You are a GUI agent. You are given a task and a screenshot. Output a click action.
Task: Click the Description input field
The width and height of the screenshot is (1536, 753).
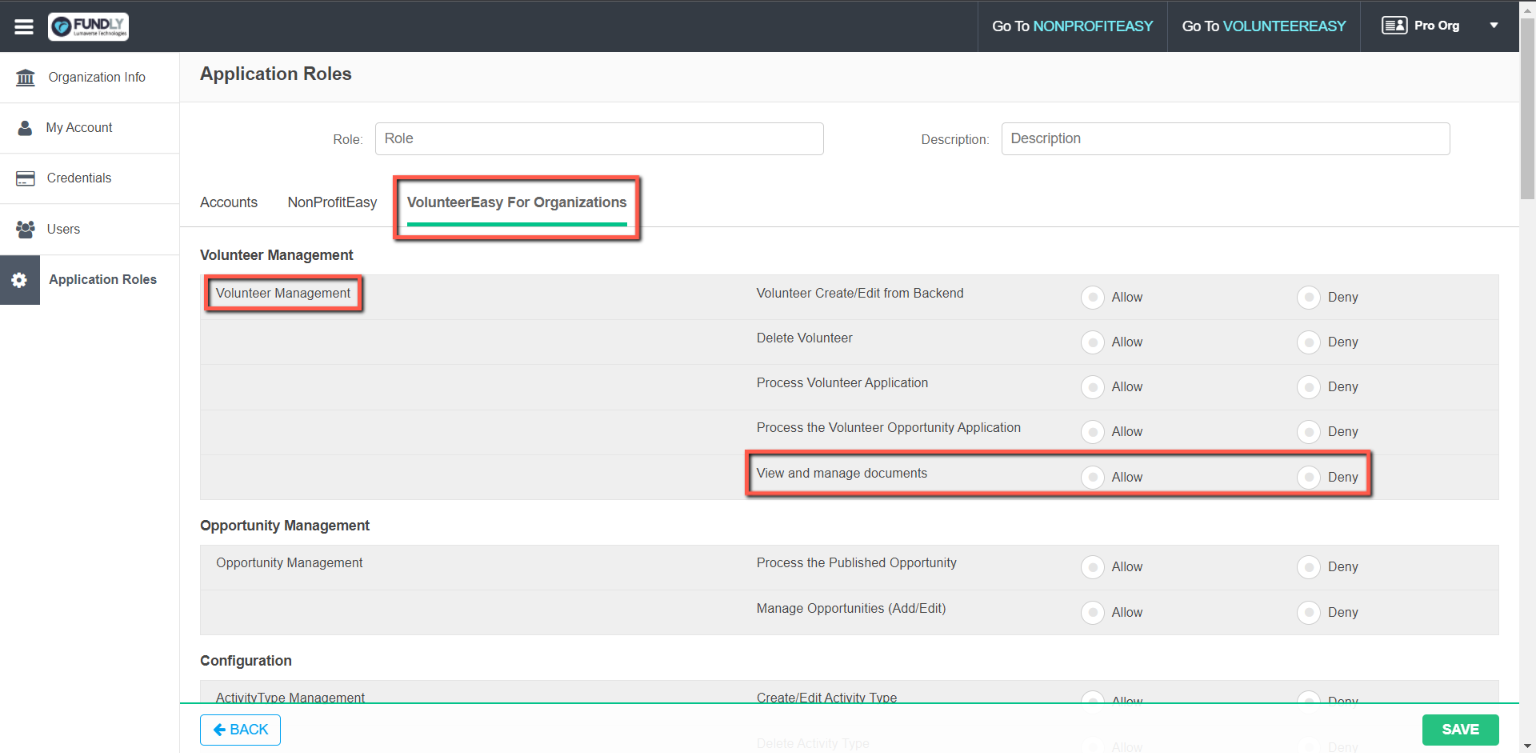pyautogui.click(x=1225, y=139)
